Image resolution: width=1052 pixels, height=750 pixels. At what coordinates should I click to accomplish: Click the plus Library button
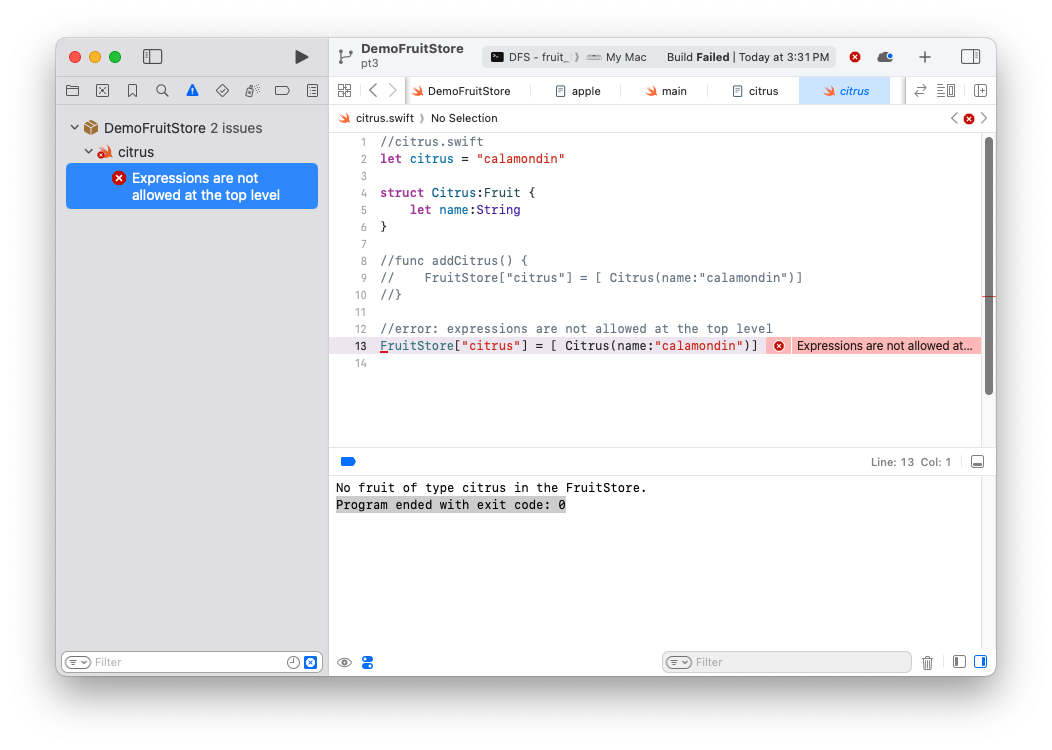[x=925, y=57]
